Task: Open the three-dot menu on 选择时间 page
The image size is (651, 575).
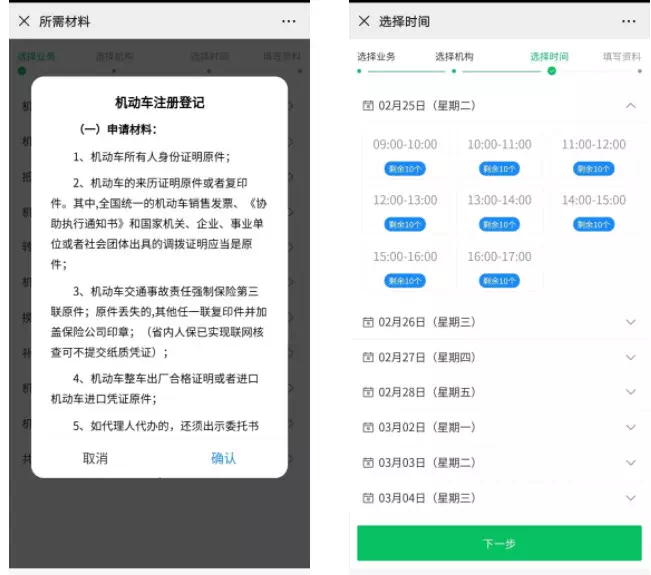Action: pos(628,21)
